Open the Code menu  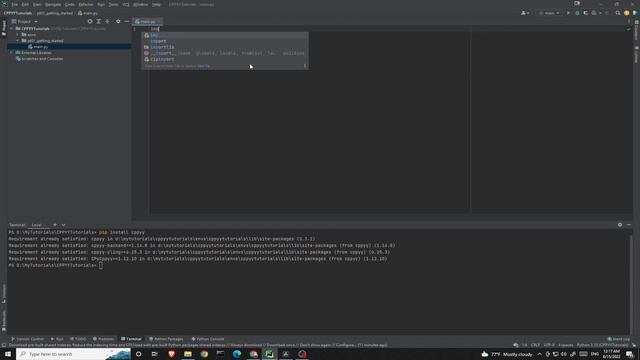70,4
